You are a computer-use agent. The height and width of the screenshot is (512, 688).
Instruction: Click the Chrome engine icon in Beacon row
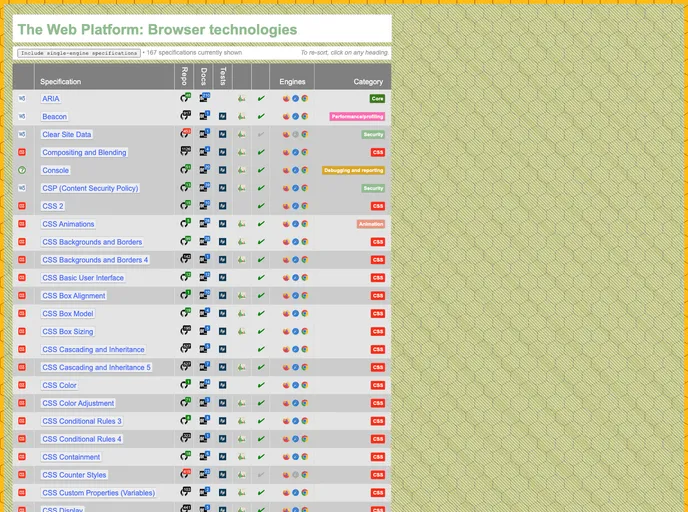pos(305,117)
